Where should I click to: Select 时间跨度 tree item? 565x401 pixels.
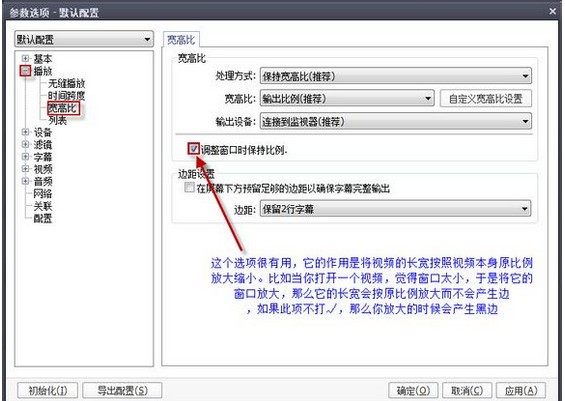coord(67,96)
